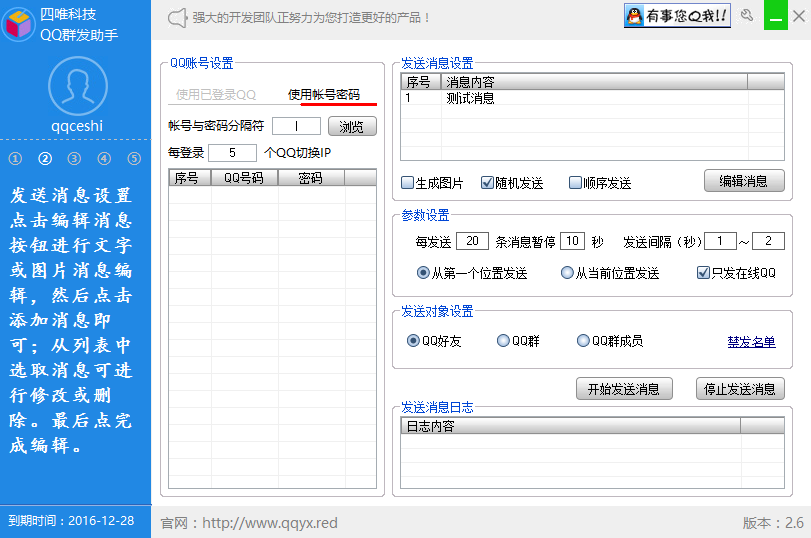Viewport: 811px width, 538px height.
Task: Go to step 5 circle icon
Action: point(134,158)
